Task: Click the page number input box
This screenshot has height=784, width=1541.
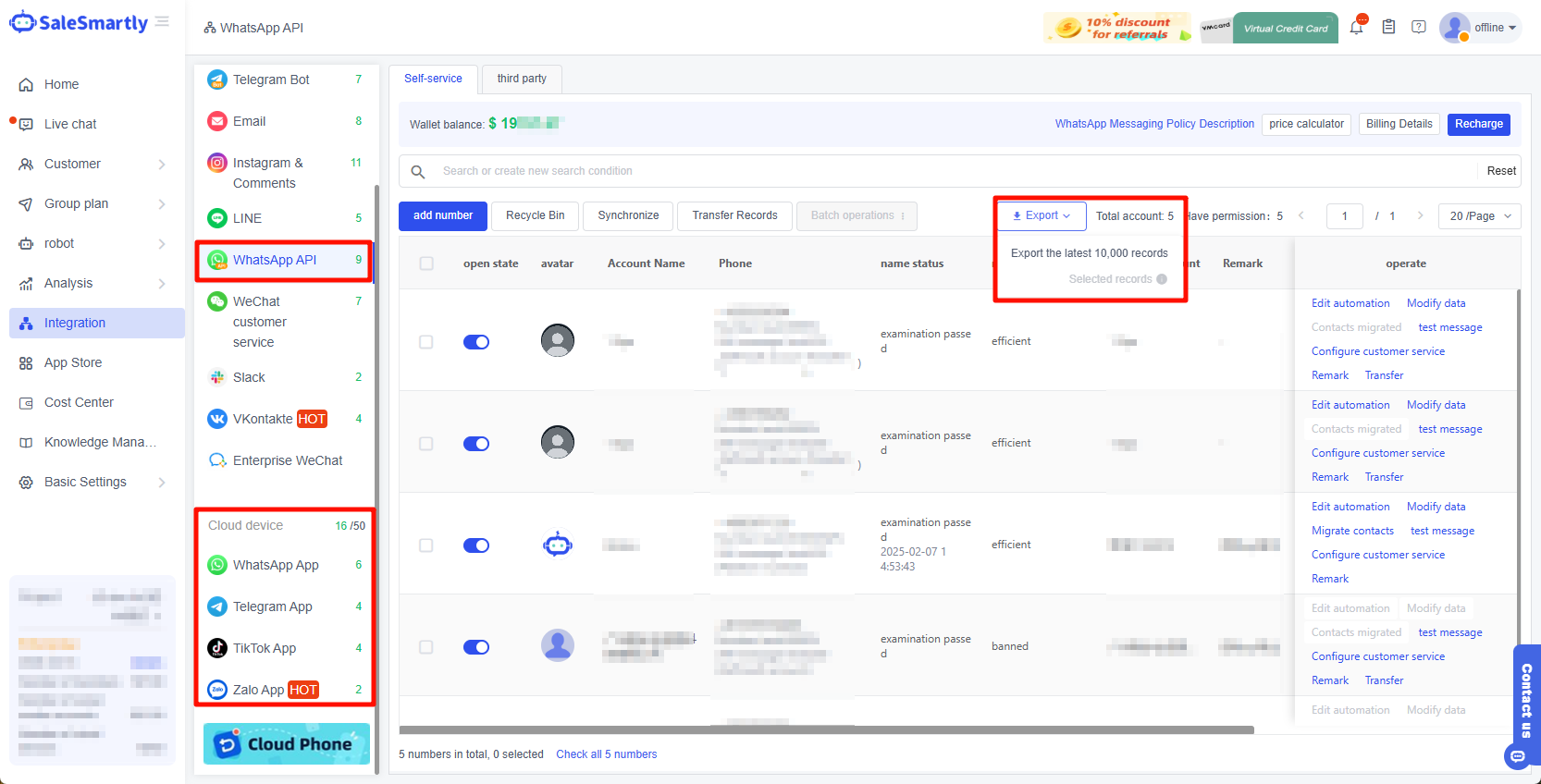Action: click(1344, 216)
